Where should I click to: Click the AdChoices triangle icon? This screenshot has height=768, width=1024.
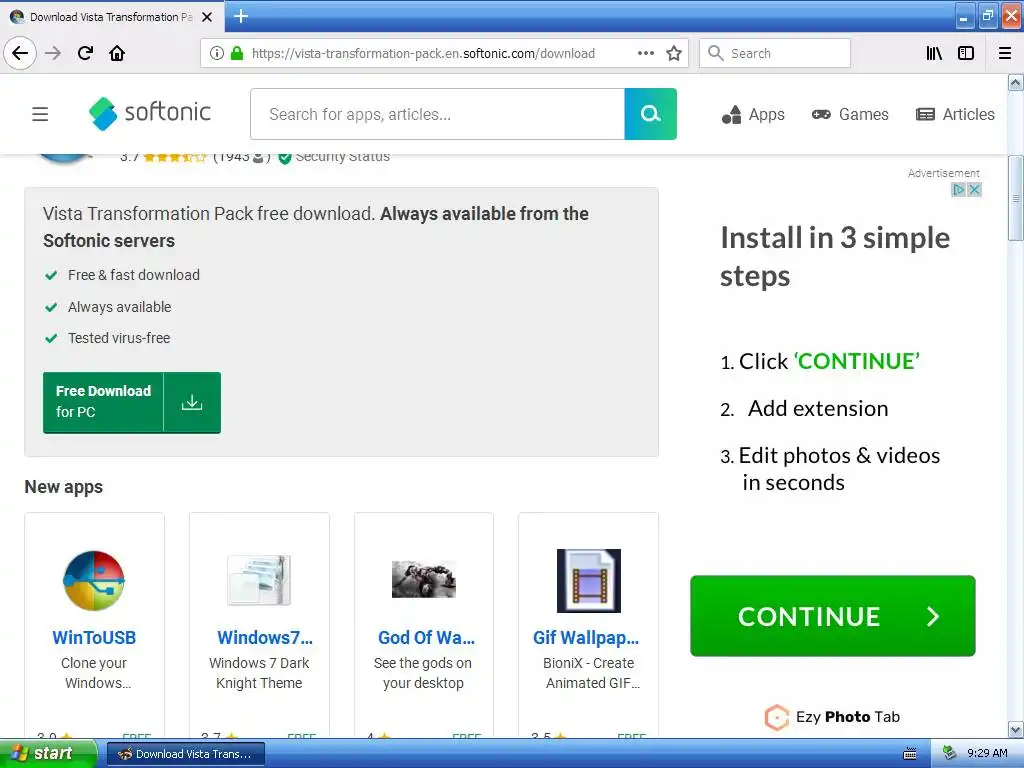(x=959, y=189)
